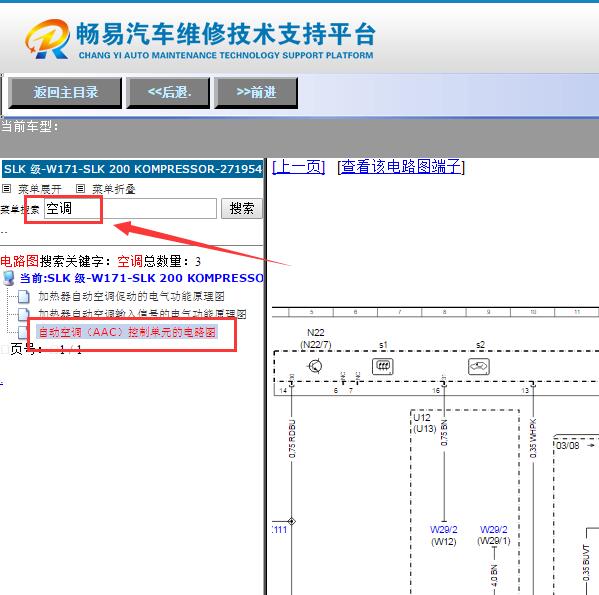
Task: Click the 返回主目录 button
Action: click(x=65, y=93)
